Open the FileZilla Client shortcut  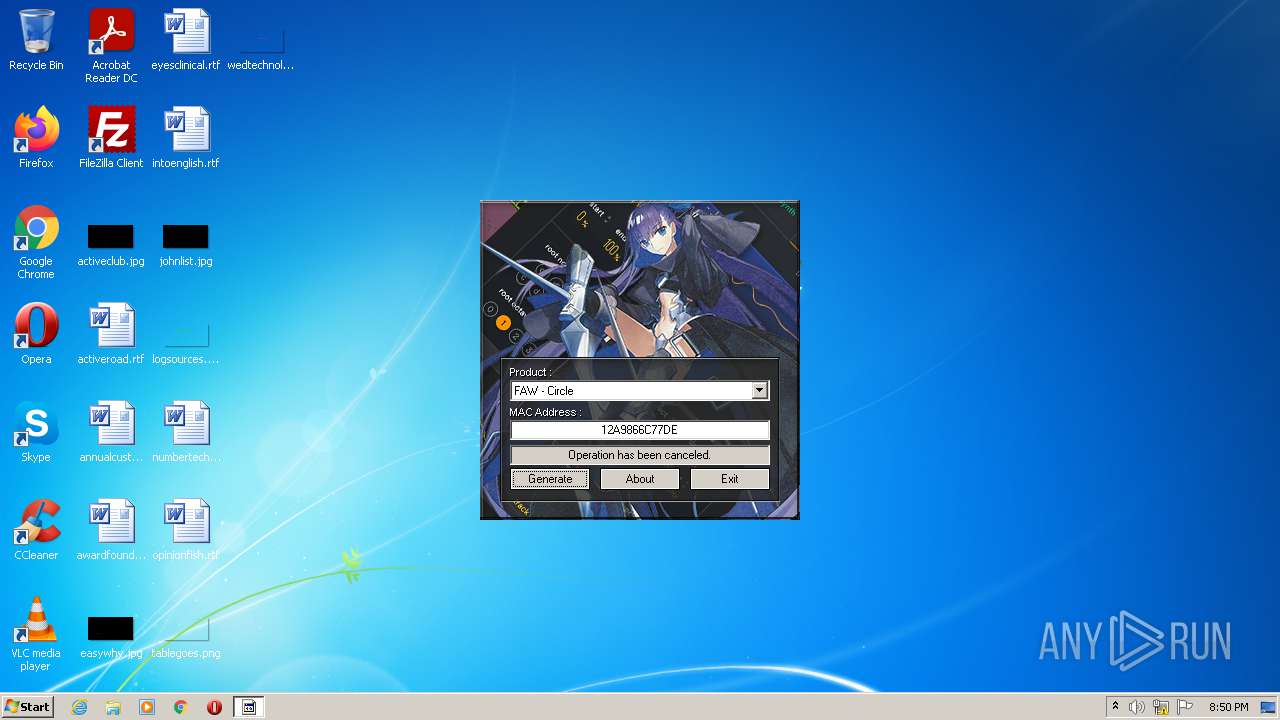click(111, 138)
